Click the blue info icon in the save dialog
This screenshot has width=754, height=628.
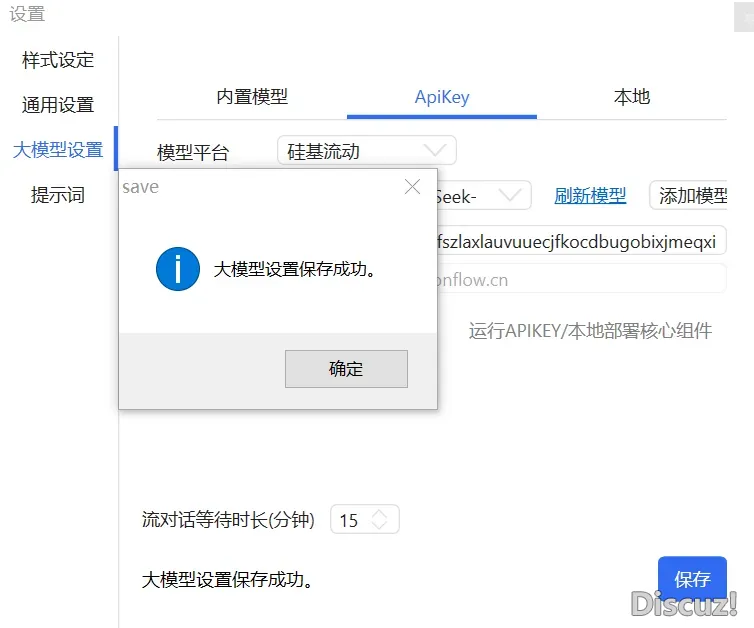coord(177,270)
